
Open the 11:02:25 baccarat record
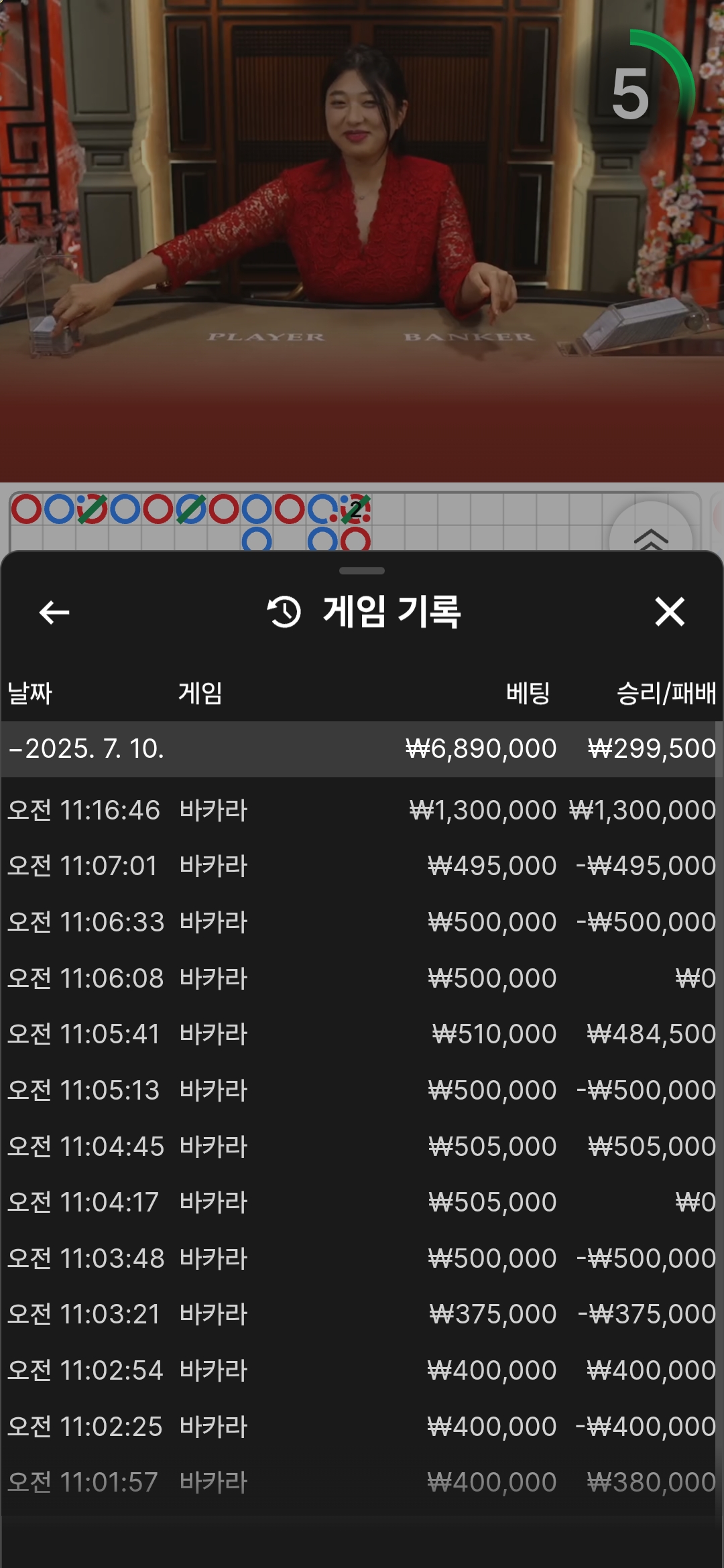[362, 1427]
